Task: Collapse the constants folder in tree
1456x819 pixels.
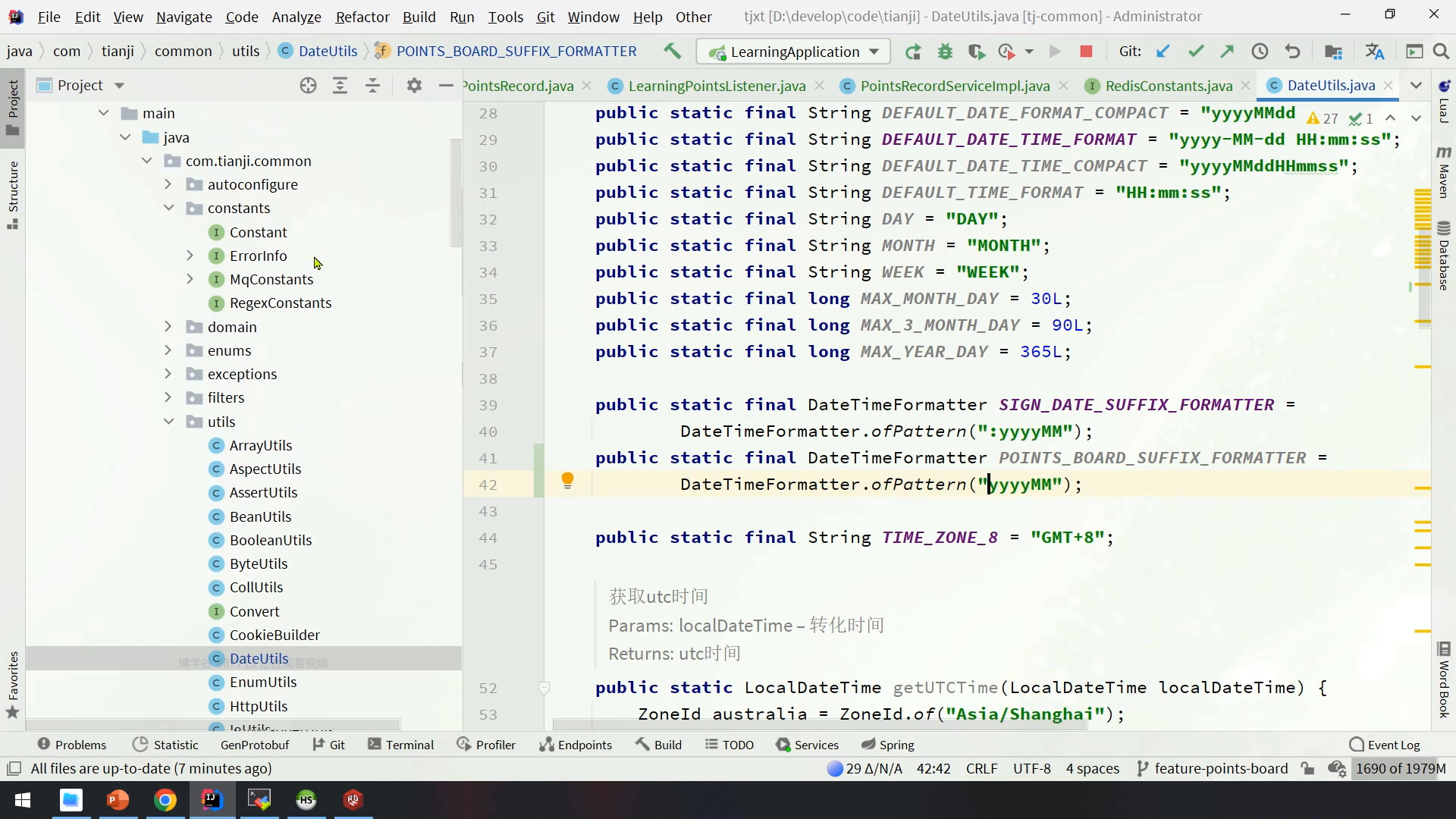Action: [168, 208]
